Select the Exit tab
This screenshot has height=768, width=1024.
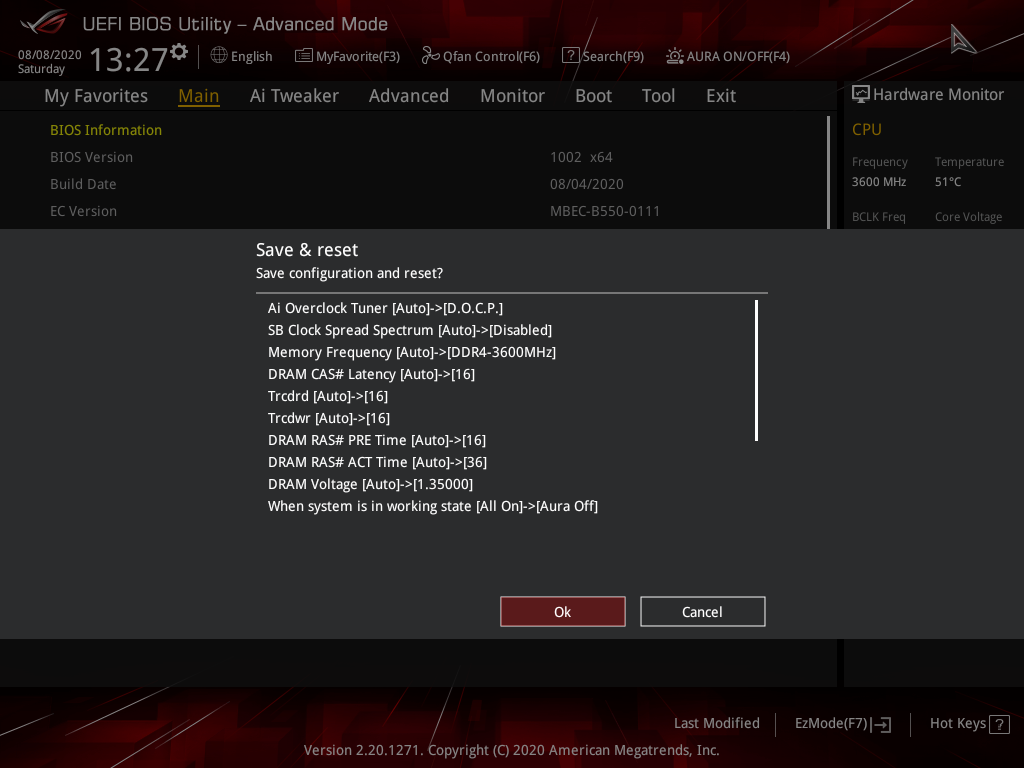click(721, 96)
